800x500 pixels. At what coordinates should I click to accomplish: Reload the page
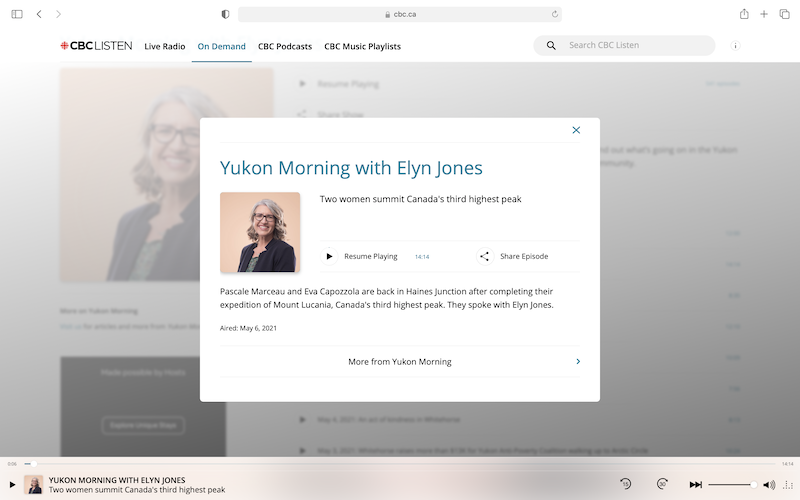pyautogui.click(x=555, y=14)
